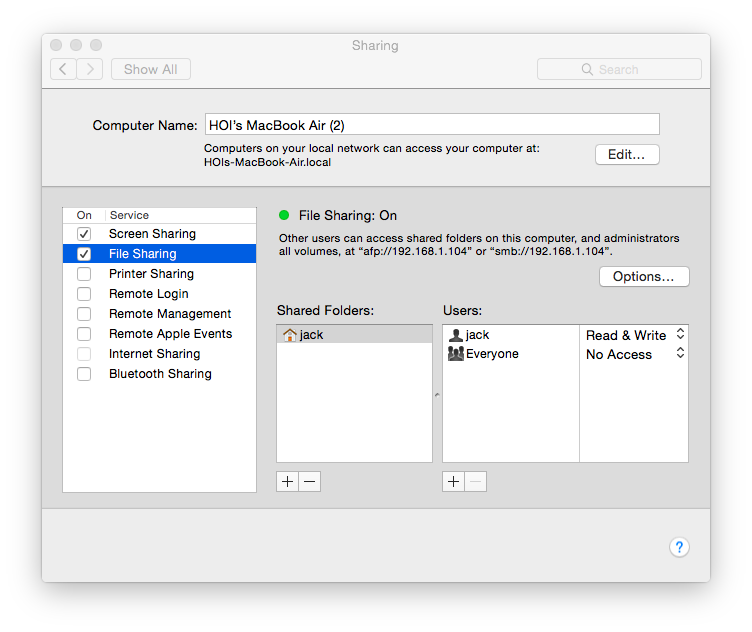Viewport: 752px width, 632px height.
Task: Select the jack row in Users list
Action: pos(565,335)
